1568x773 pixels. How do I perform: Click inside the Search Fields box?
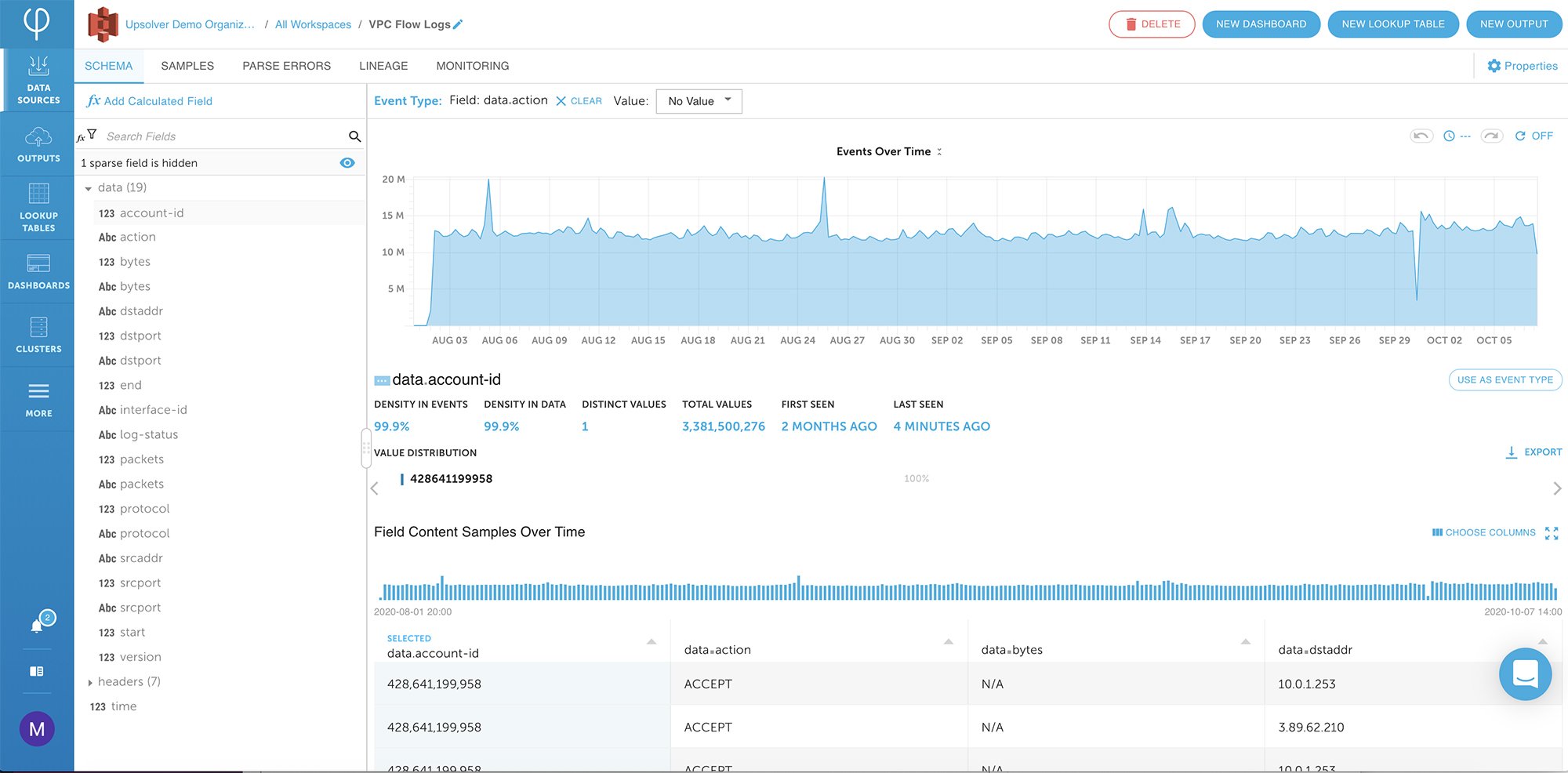pos(220,136)
